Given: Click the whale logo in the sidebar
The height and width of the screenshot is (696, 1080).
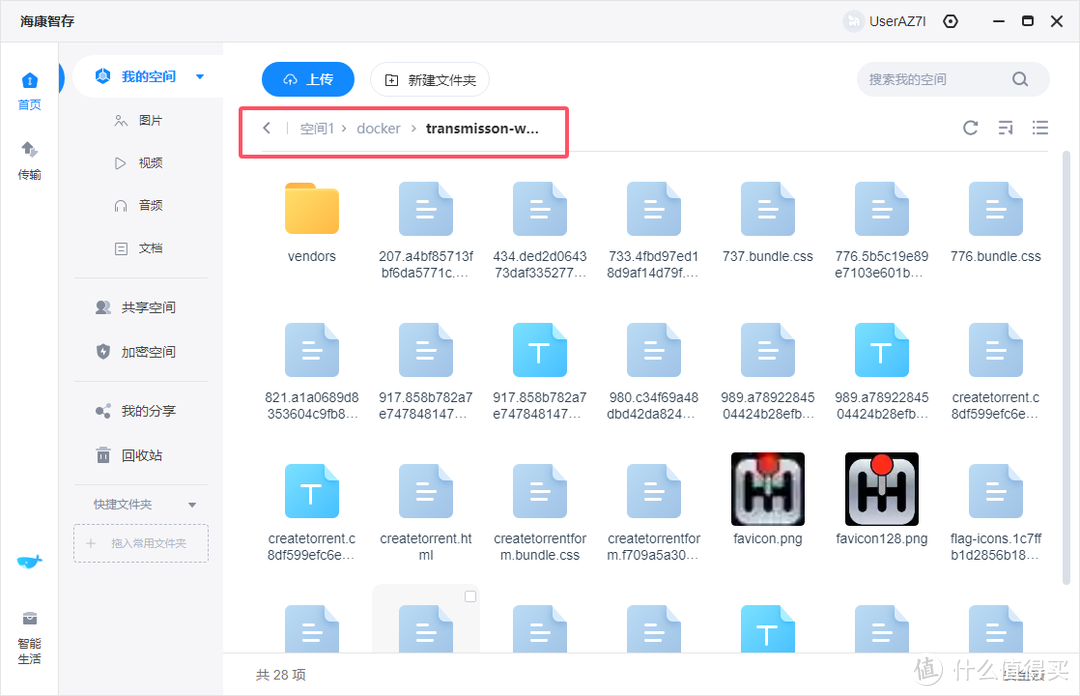Looking at the screenshot, I should (x=29, y=561).
